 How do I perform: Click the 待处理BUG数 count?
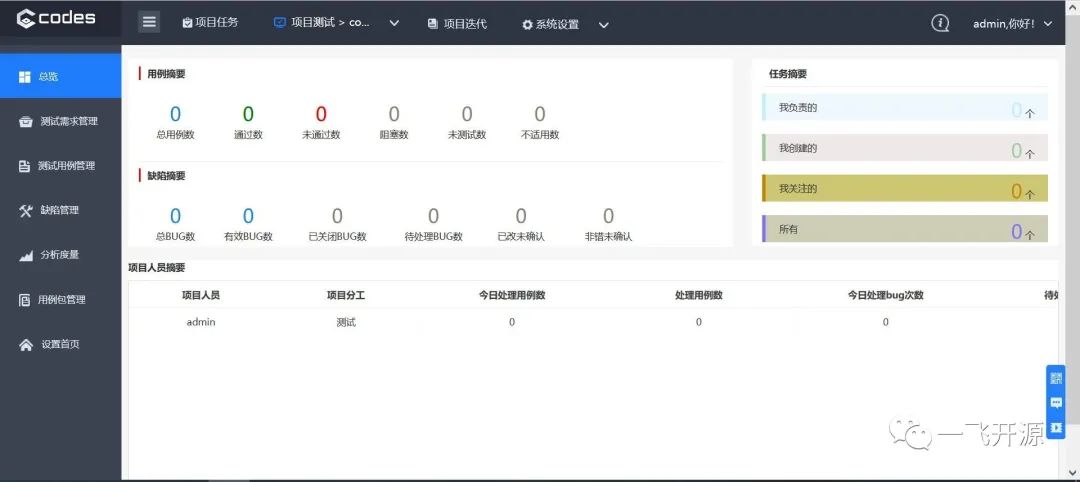click(433, 216)
